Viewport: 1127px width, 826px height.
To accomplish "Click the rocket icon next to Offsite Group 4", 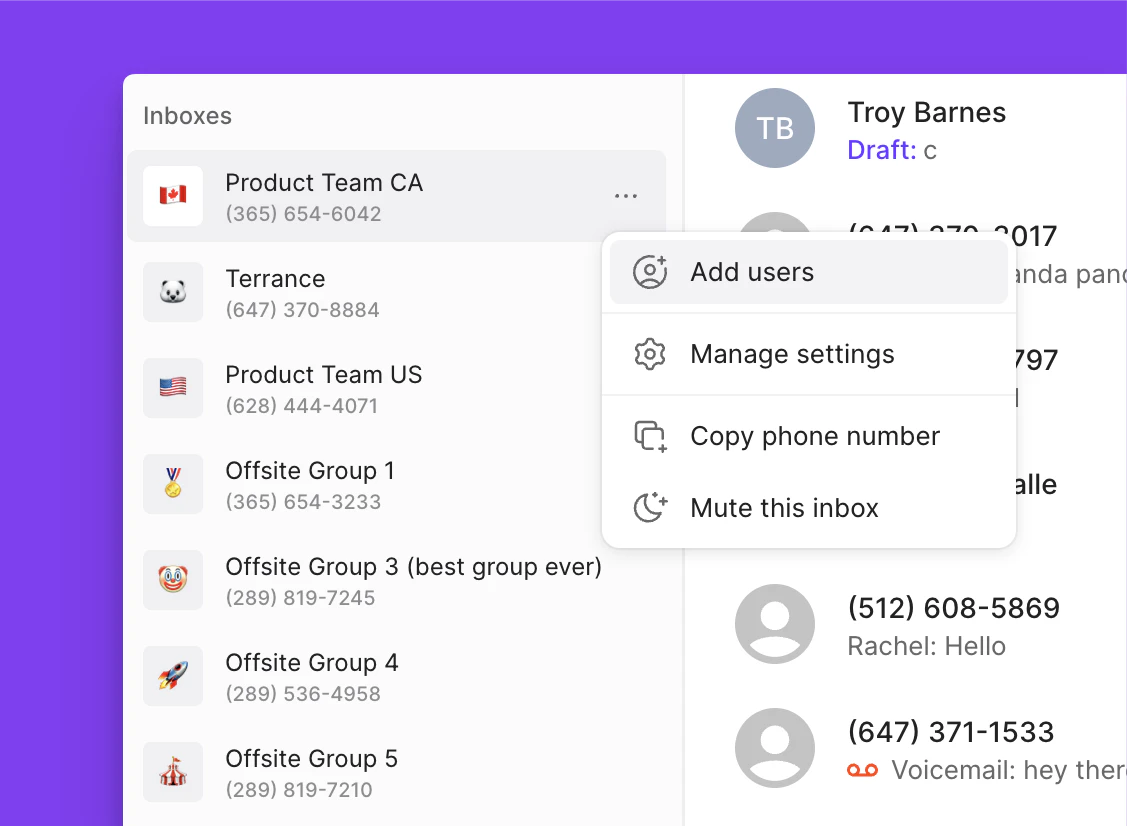I will [x=173, y=675].
